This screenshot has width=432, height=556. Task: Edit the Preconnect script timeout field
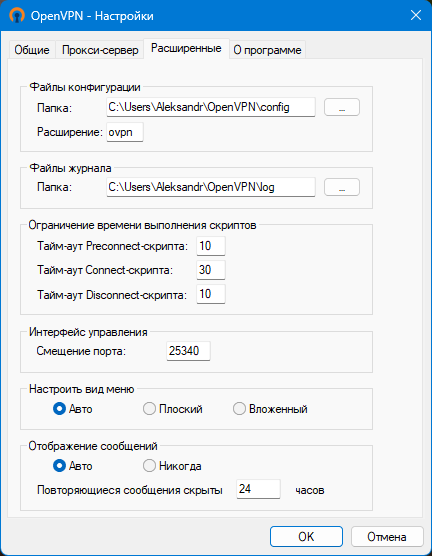coord(211,246)
